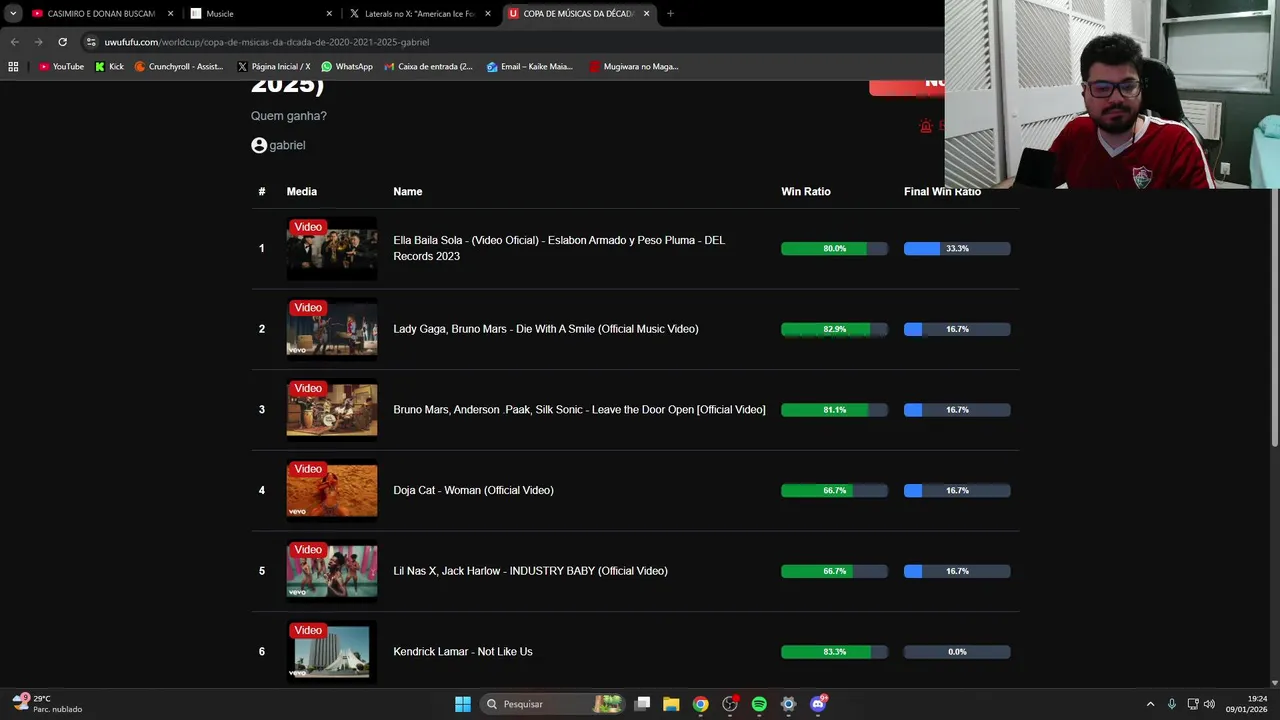Open the site information icon in address bar

(91, 42)
